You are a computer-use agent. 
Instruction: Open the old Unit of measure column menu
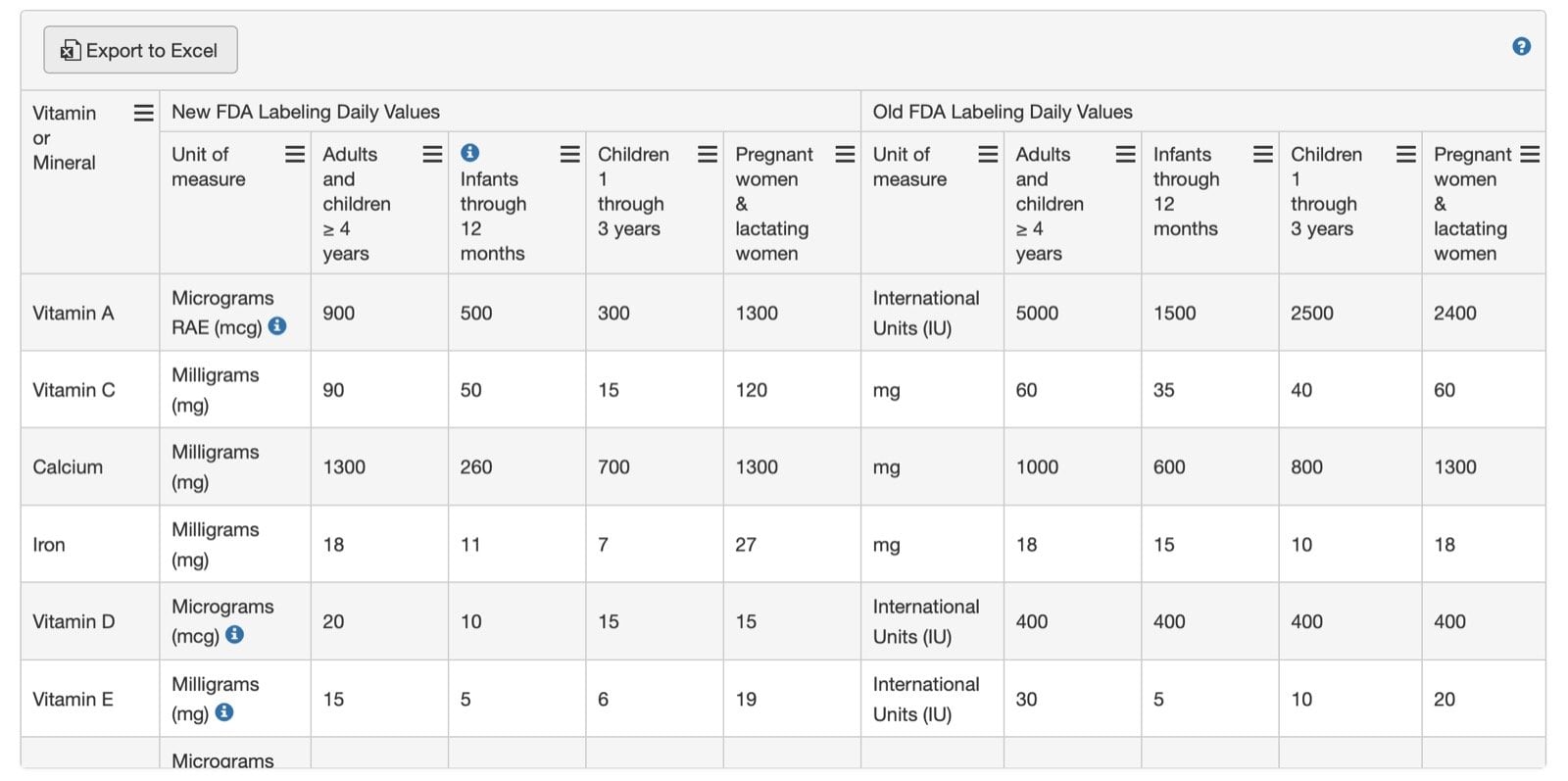[x=988, y=154]
